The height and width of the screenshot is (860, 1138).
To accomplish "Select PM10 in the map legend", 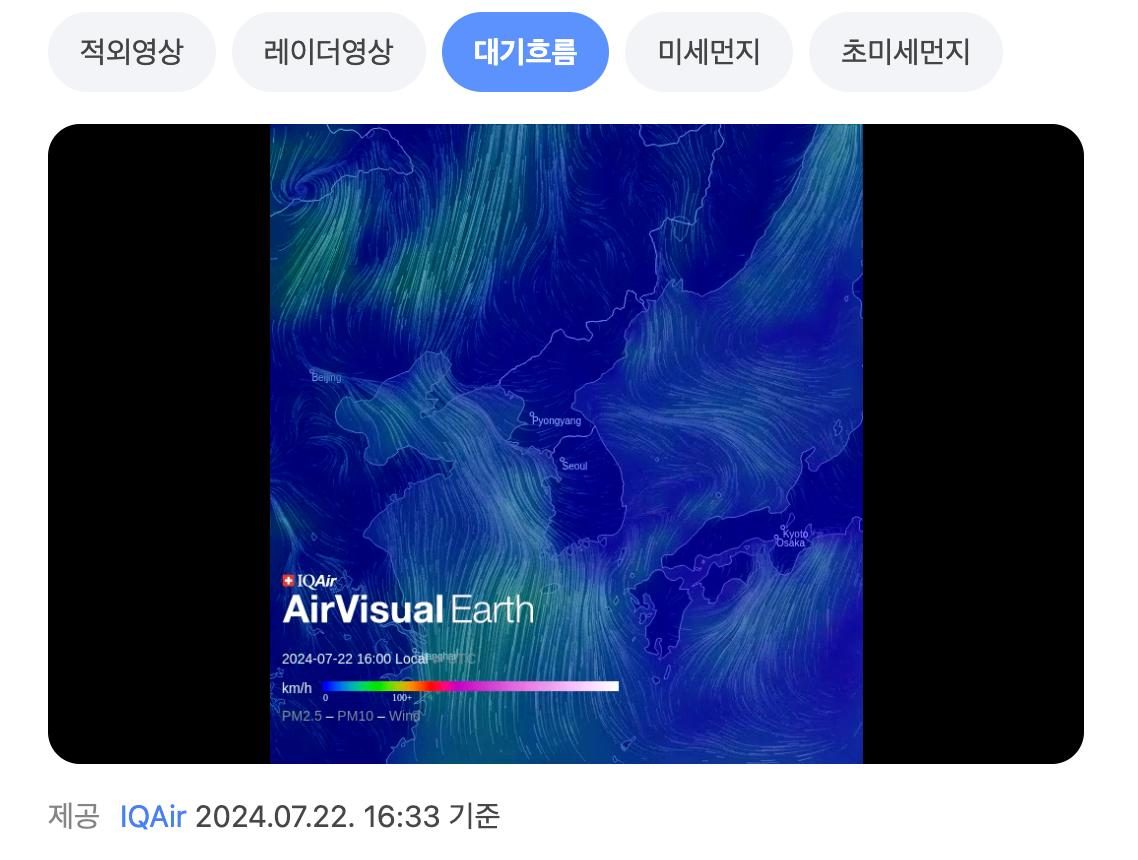I will coord(354,716).
